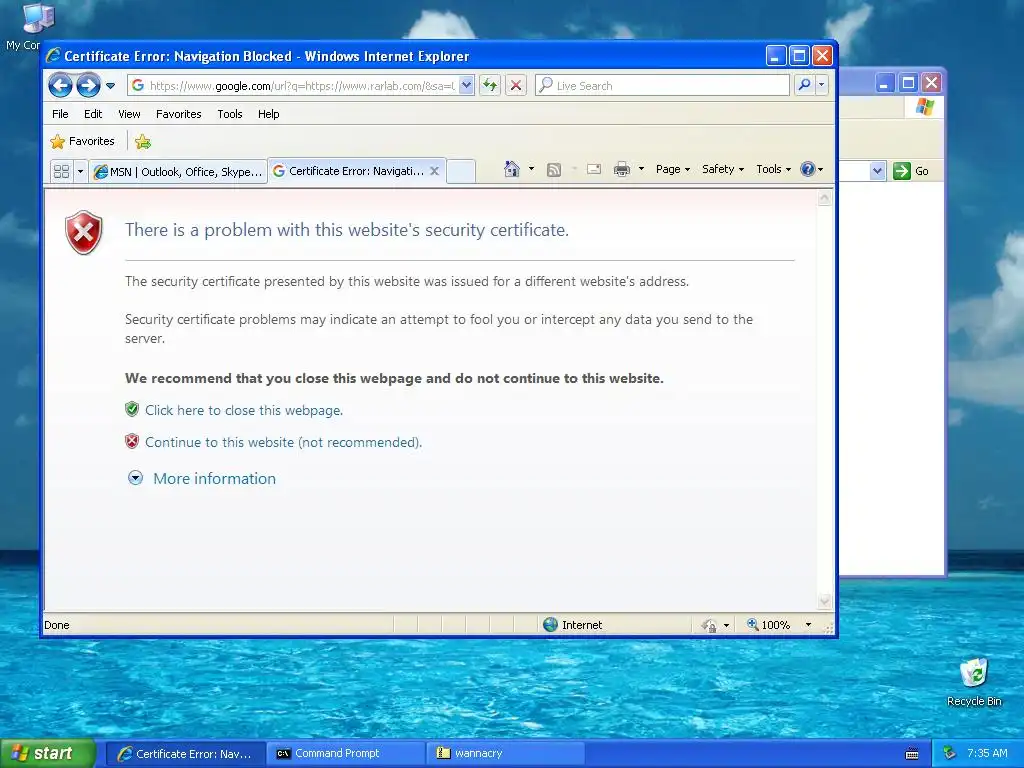Click the 7:35 AM system clock
Viewport: 1024px width, 768px height.
(x=987, y=753)
